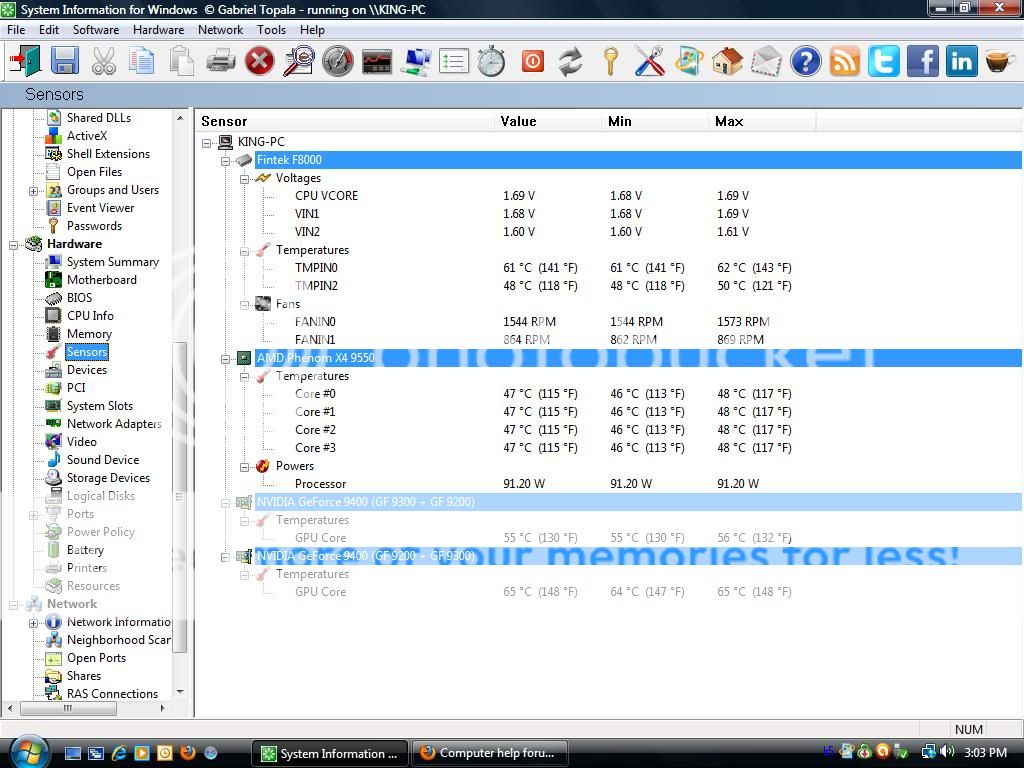Open the magnifier search tool icon
The width and height of the screenshot is (1024, 768).
(298, 61)
